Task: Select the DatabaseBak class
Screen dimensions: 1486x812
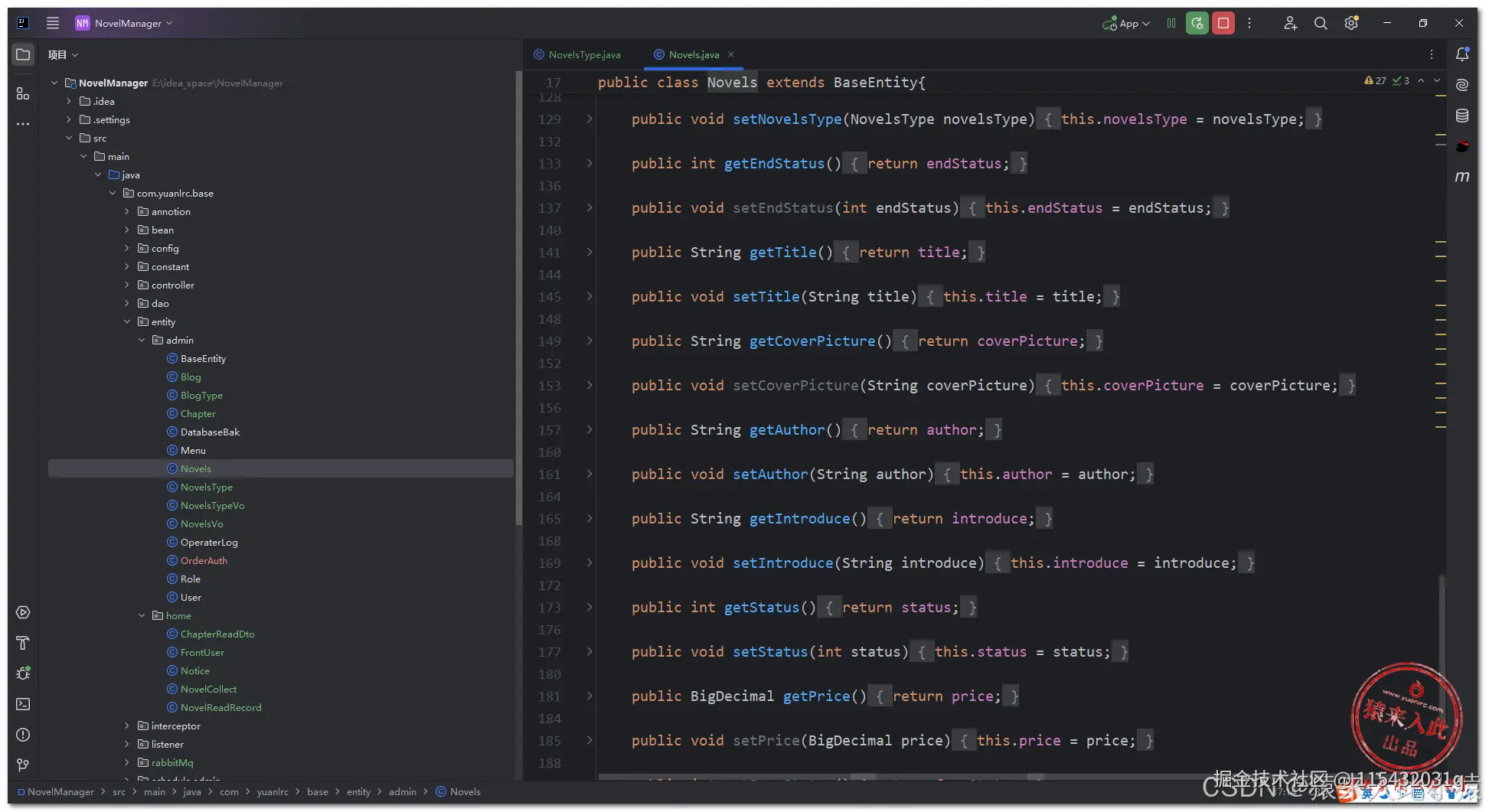Action: click(x=210, y=432)
